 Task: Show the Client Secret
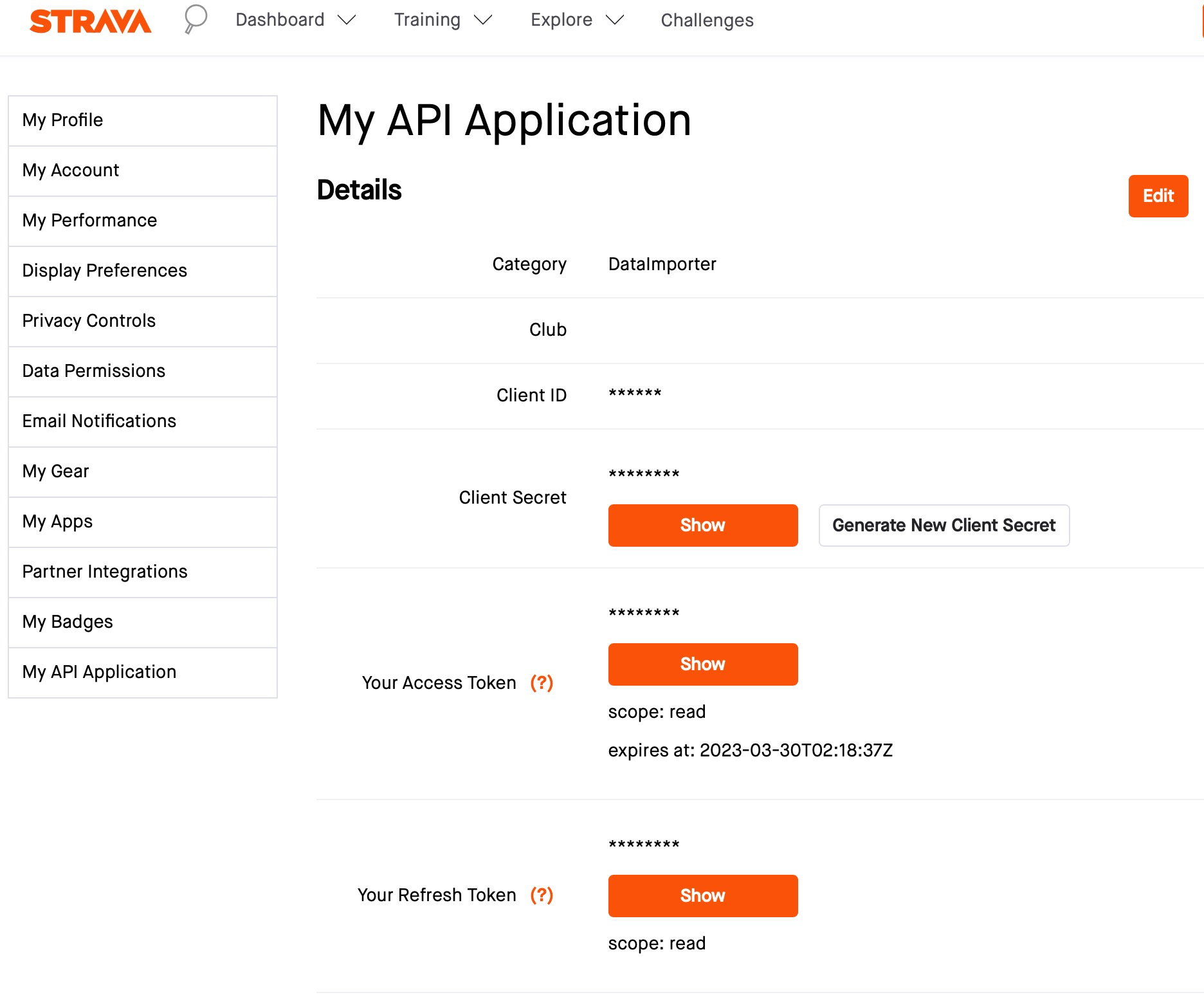pos(703,526)
